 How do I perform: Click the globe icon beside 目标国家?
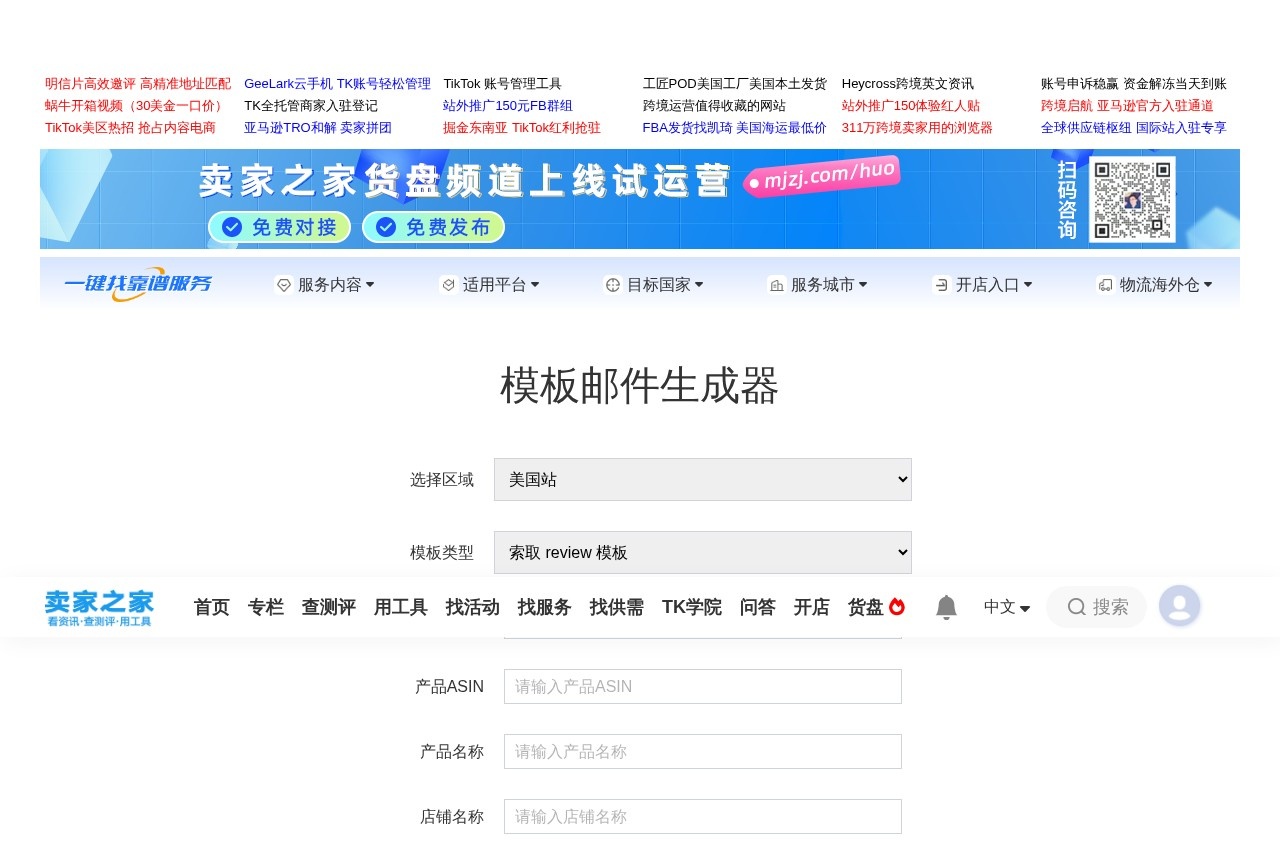612,284
